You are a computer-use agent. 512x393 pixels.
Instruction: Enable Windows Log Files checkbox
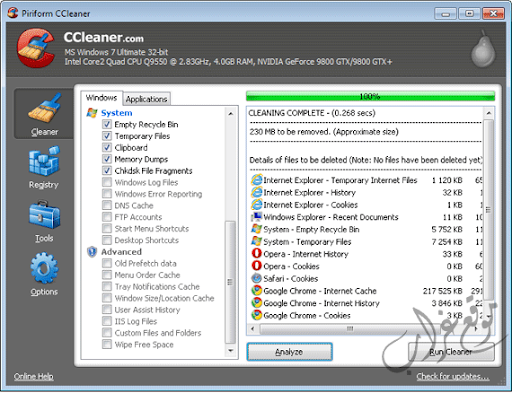(x=107, y=182)
